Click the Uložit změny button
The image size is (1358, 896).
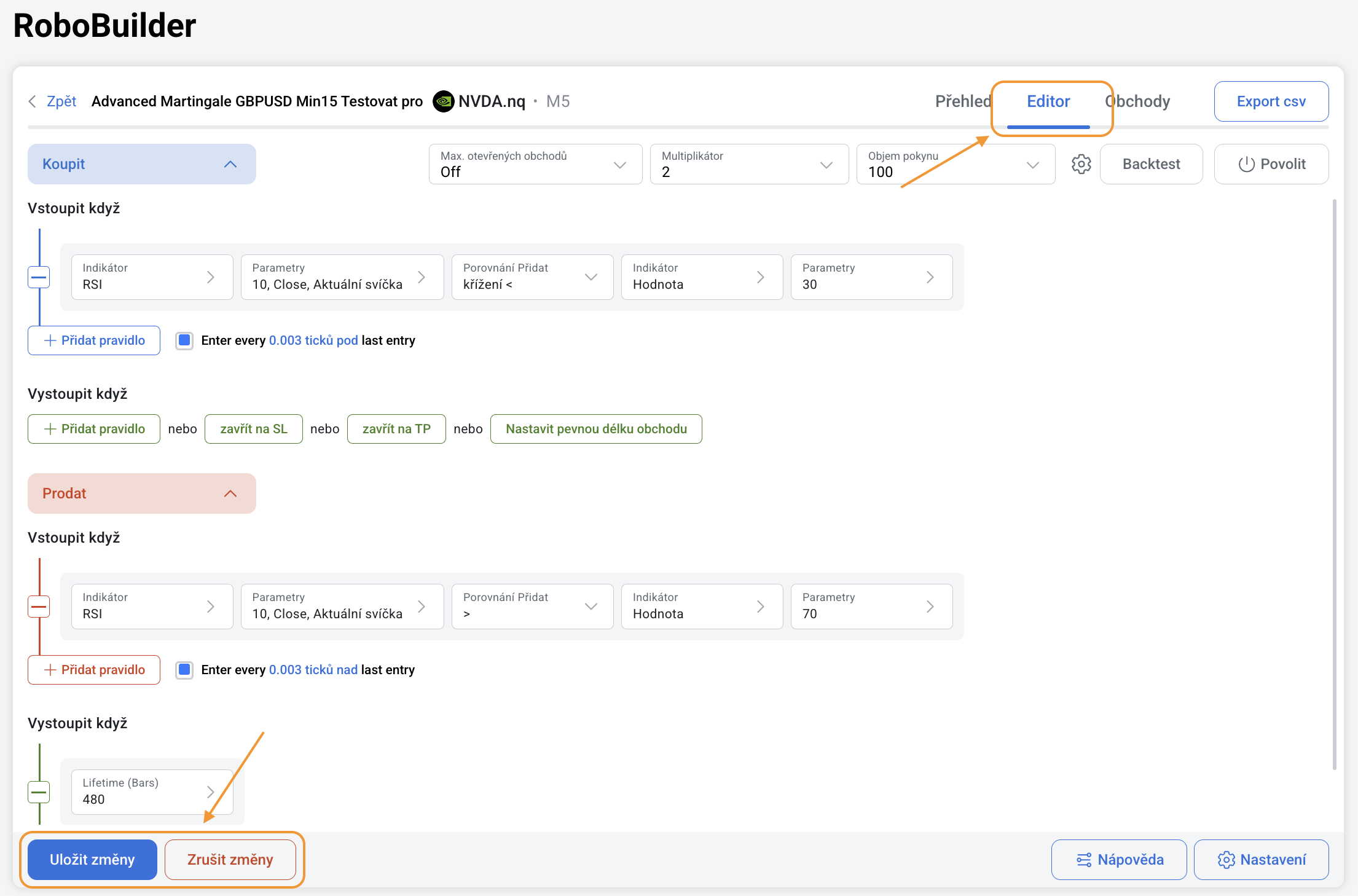[x=92, y=859]
